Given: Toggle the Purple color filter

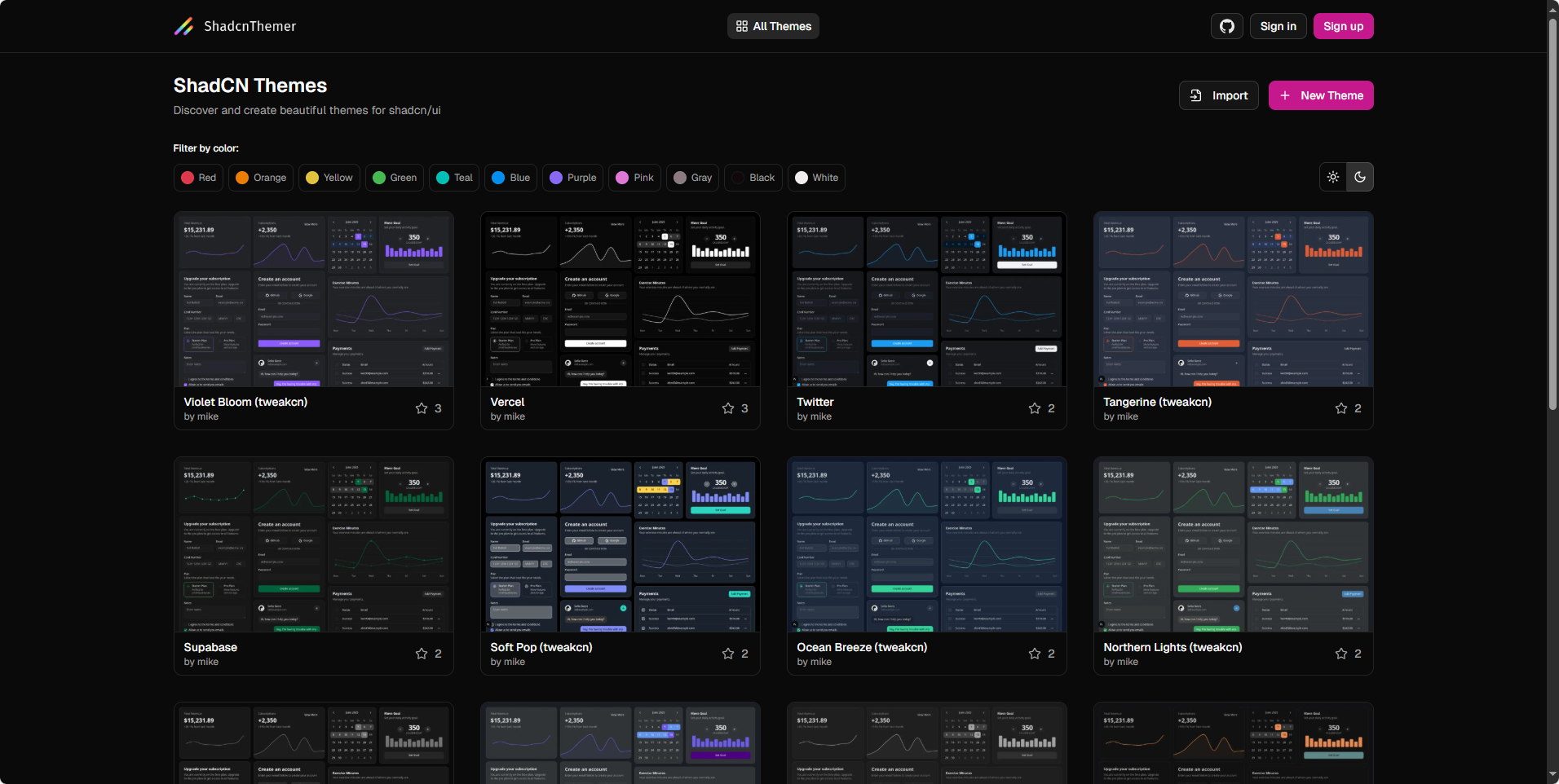Looking at the screenshot, I should pyautogui.click(x=572, y=178).
